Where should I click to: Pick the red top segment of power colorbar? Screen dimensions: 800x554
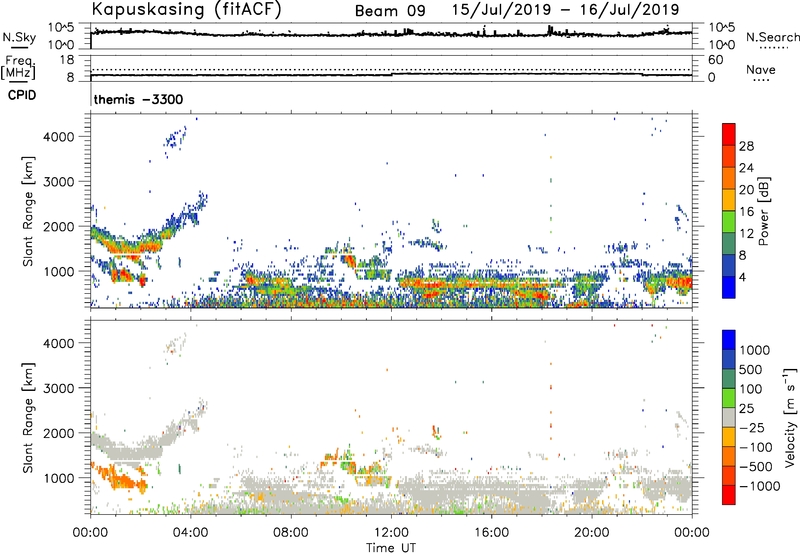[729, 135]
